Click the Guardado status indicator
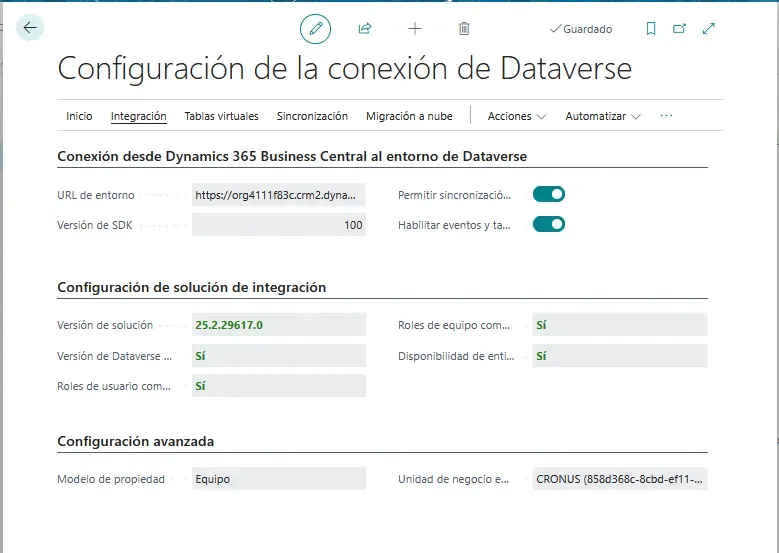Viewport: 779px width, 553px height. click(x=581, y=29)
